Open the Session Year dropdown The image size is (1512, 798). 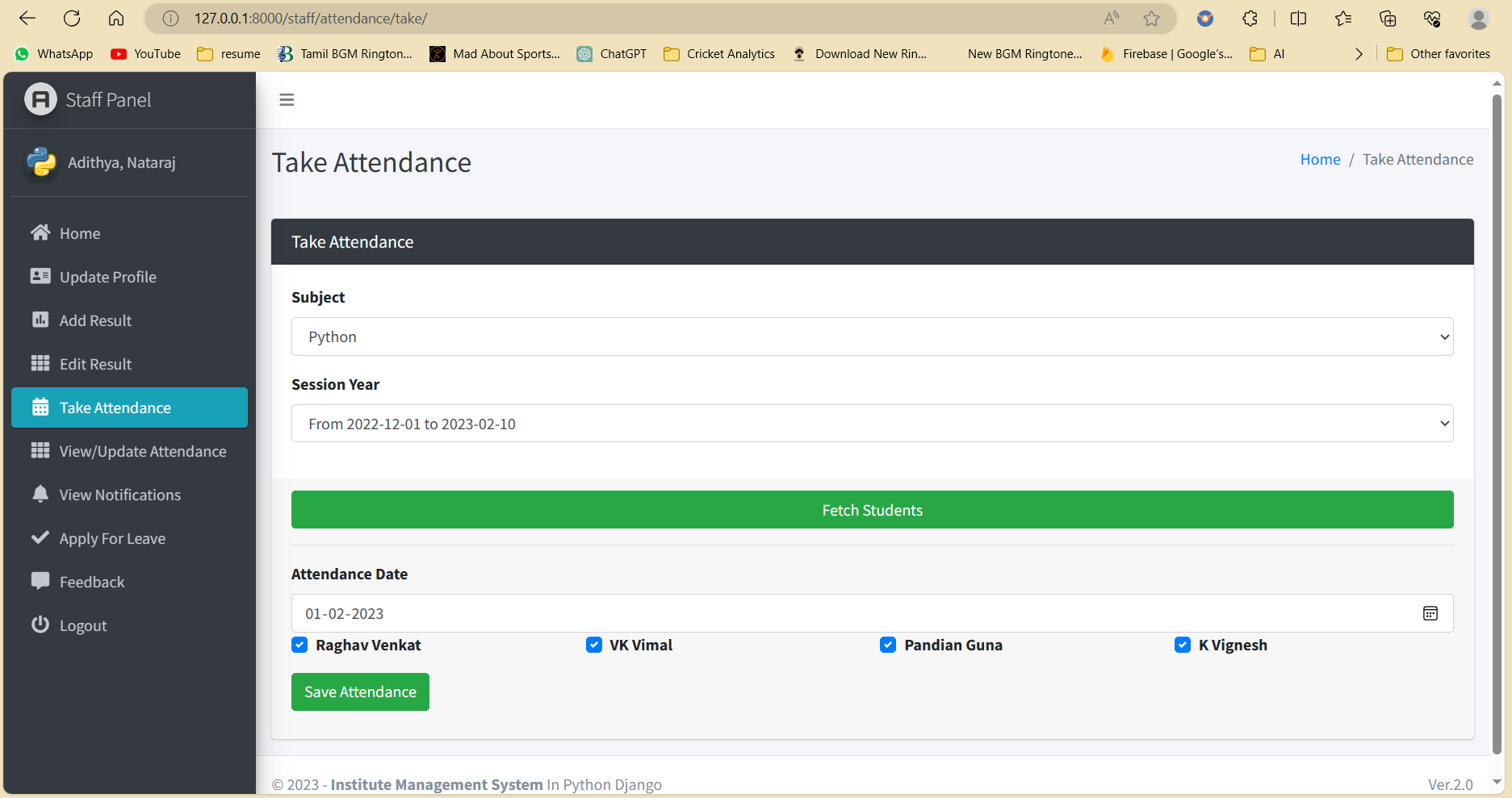870,423
